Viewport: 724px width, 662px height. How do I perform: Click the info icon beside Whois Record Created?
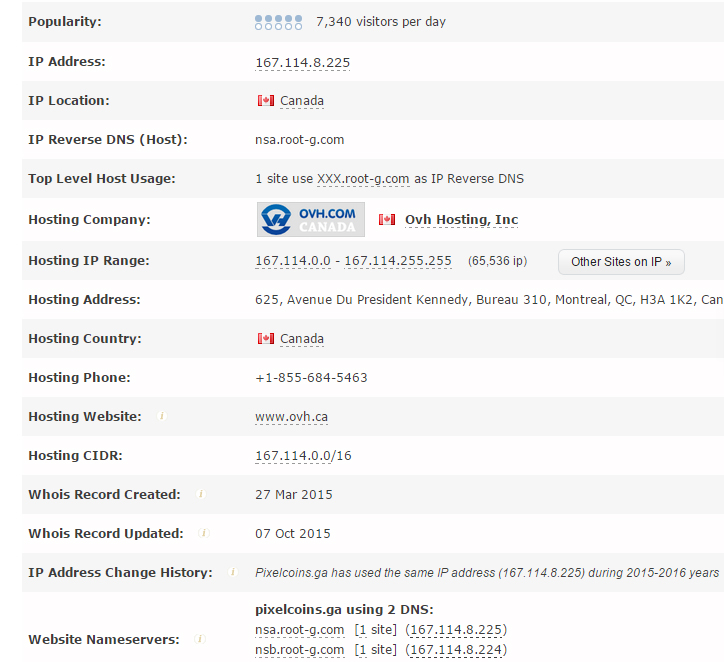tap(201, 494)
